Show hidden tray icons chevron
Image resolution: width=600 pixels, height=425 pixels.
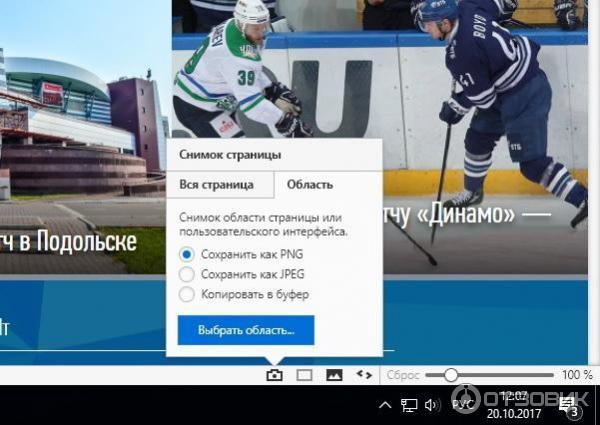click(385, 405)
